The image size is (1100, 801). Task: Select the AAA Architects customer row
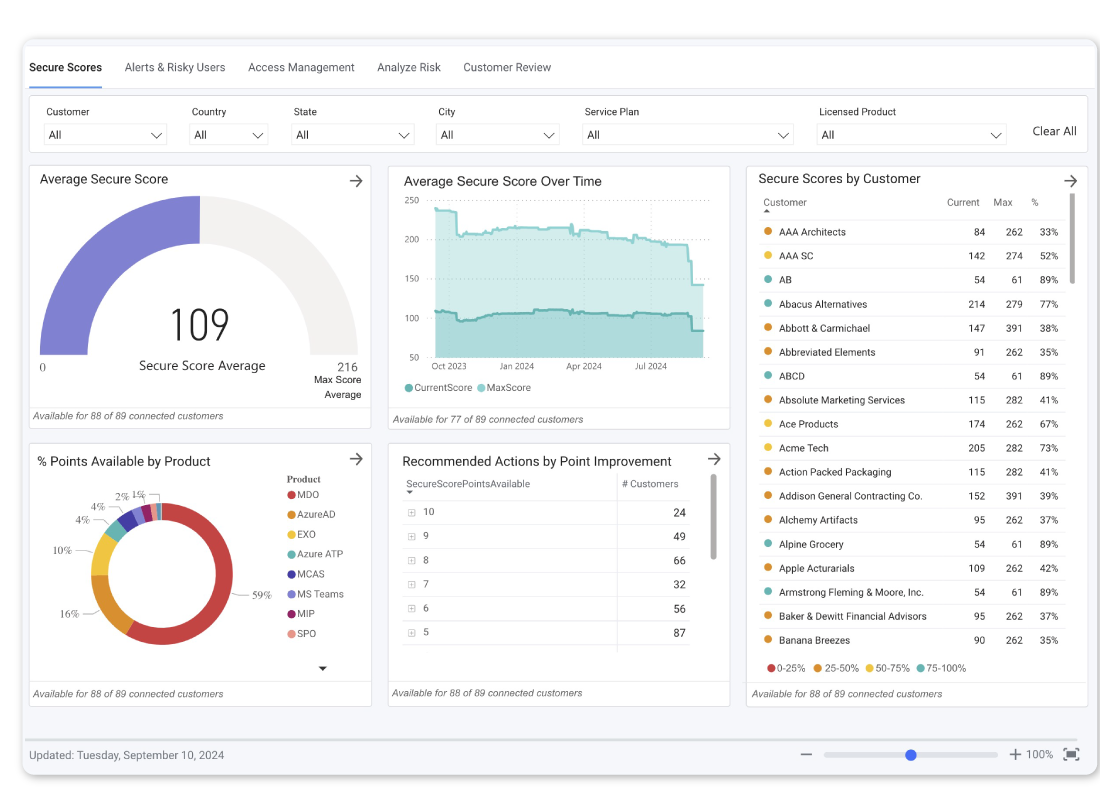point(812,232)
